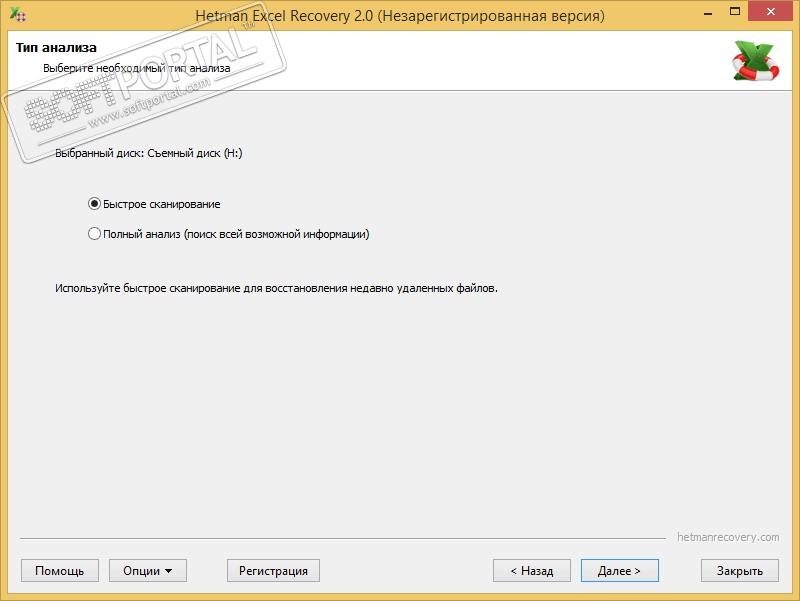
Task: Minimize the Hetman Excel Recovery window
Action: click(708, 12)
